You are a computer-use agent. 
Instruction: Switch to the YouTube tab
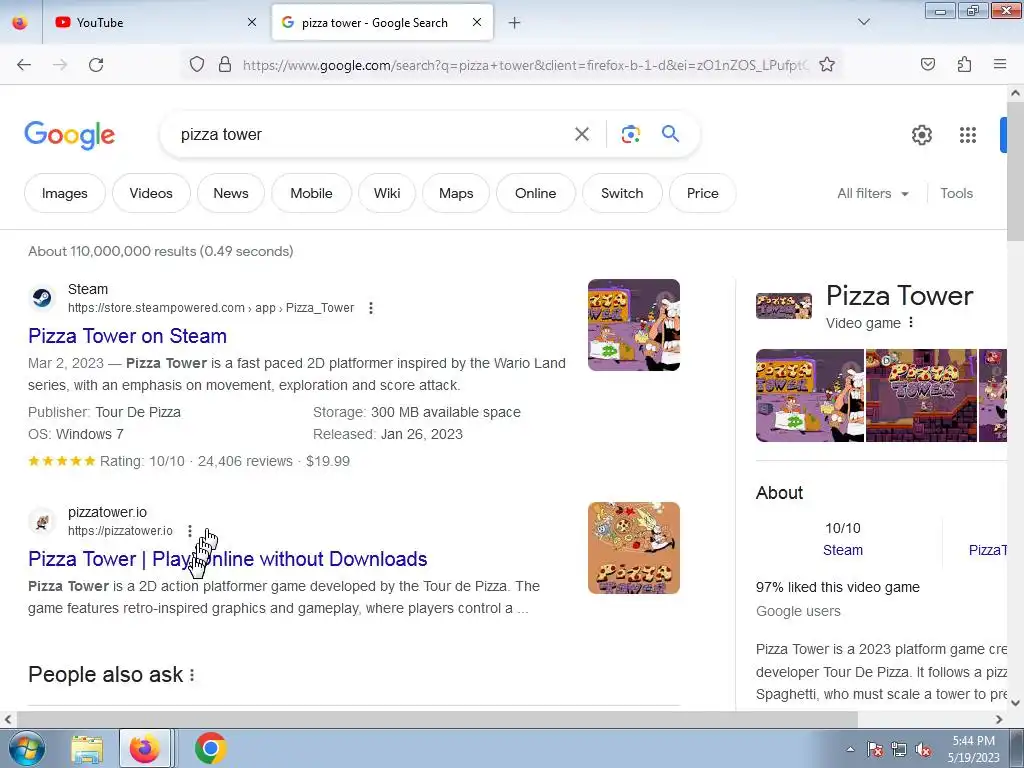coord(153,22)
